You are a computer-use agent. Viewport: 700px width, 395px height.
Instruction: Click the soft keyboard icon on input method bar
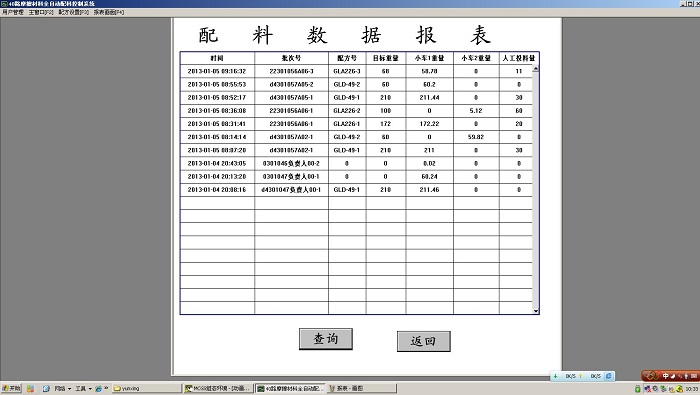(x=693, y=376)
